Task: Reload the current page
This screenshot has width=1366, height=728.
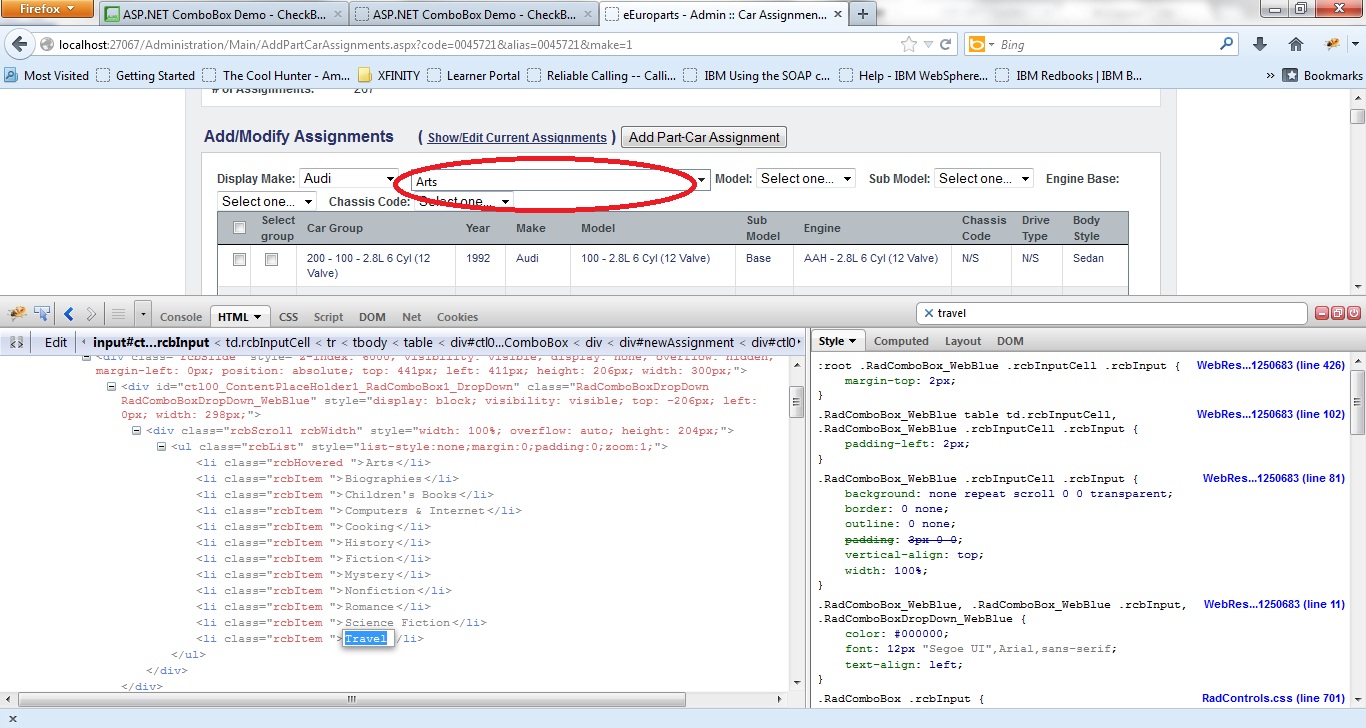Action: 946,44
